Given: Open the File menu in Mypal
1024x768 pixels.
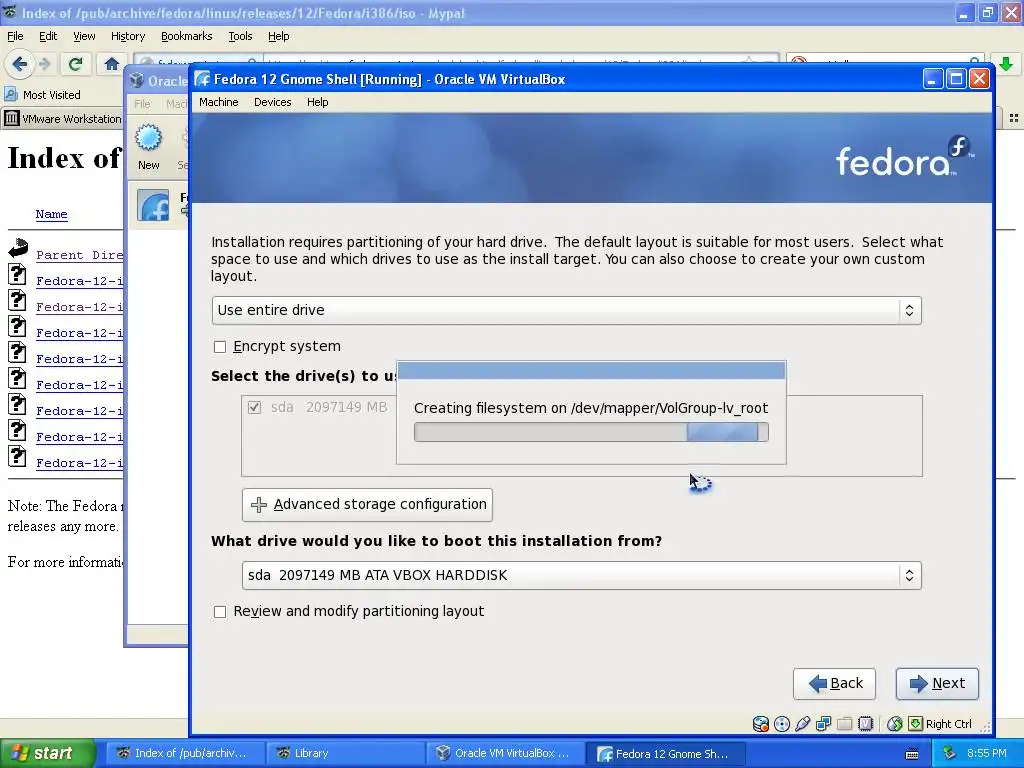Looking at the screenshot, I should point(15,36).
